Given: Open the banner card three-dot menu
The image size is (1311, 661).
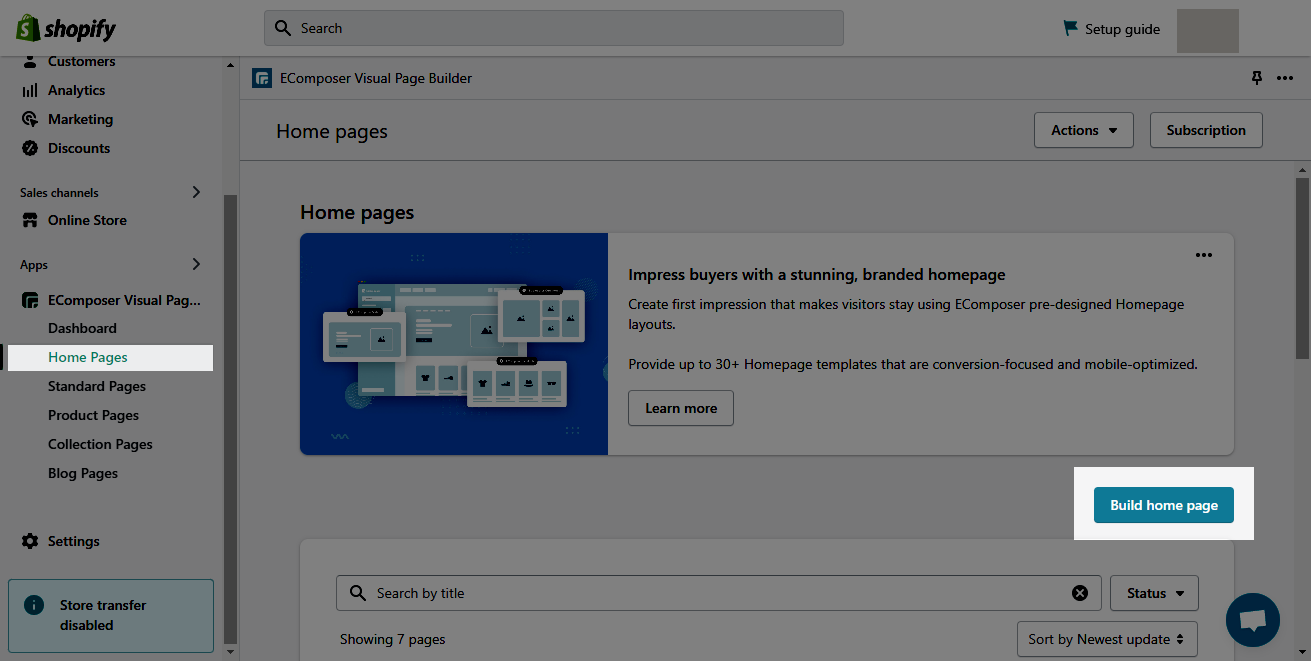Looking at the screenshot, I should 1204,255.
